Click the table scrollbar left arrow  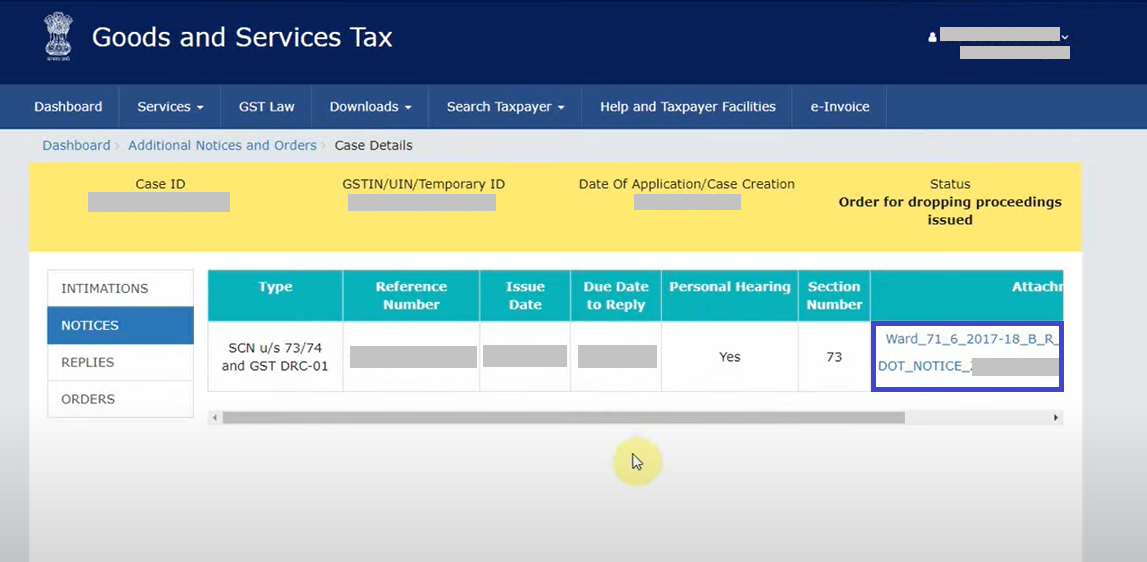(x=215, y=417)
